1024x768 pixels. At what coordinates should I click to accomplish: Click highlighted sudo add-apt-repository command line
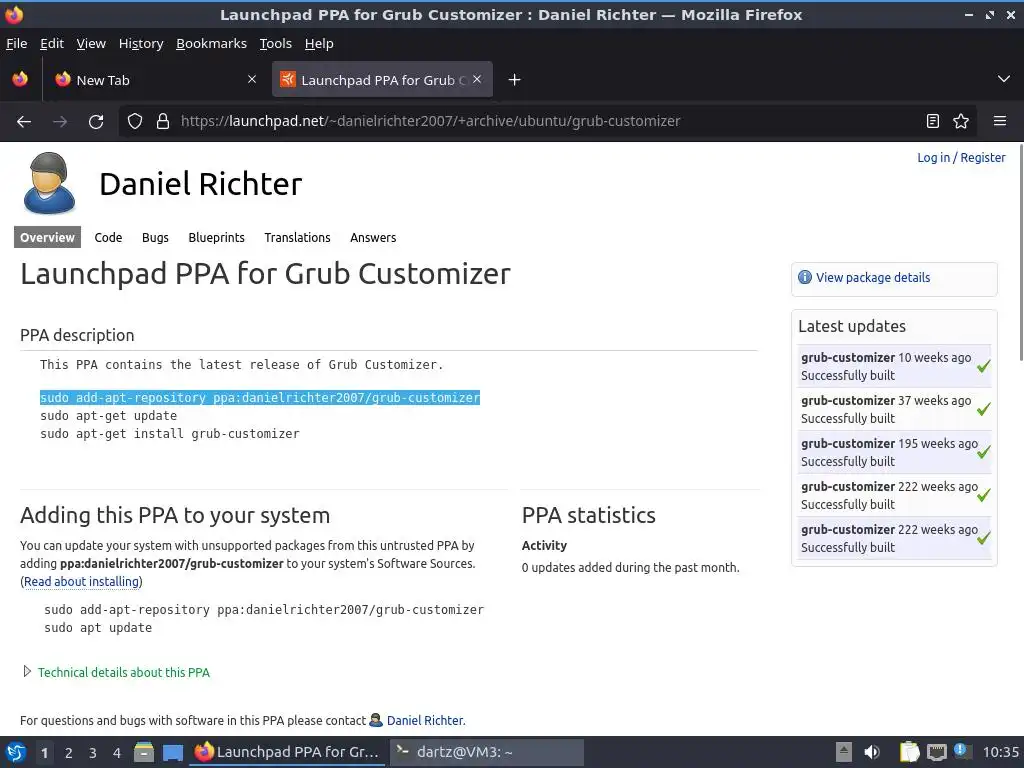(260, 398)
